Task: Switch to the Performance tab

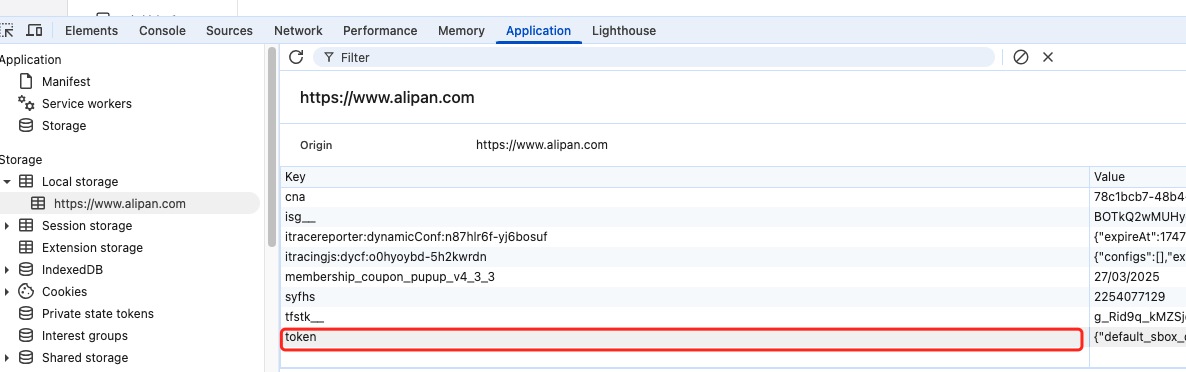Action: point(380,30)
